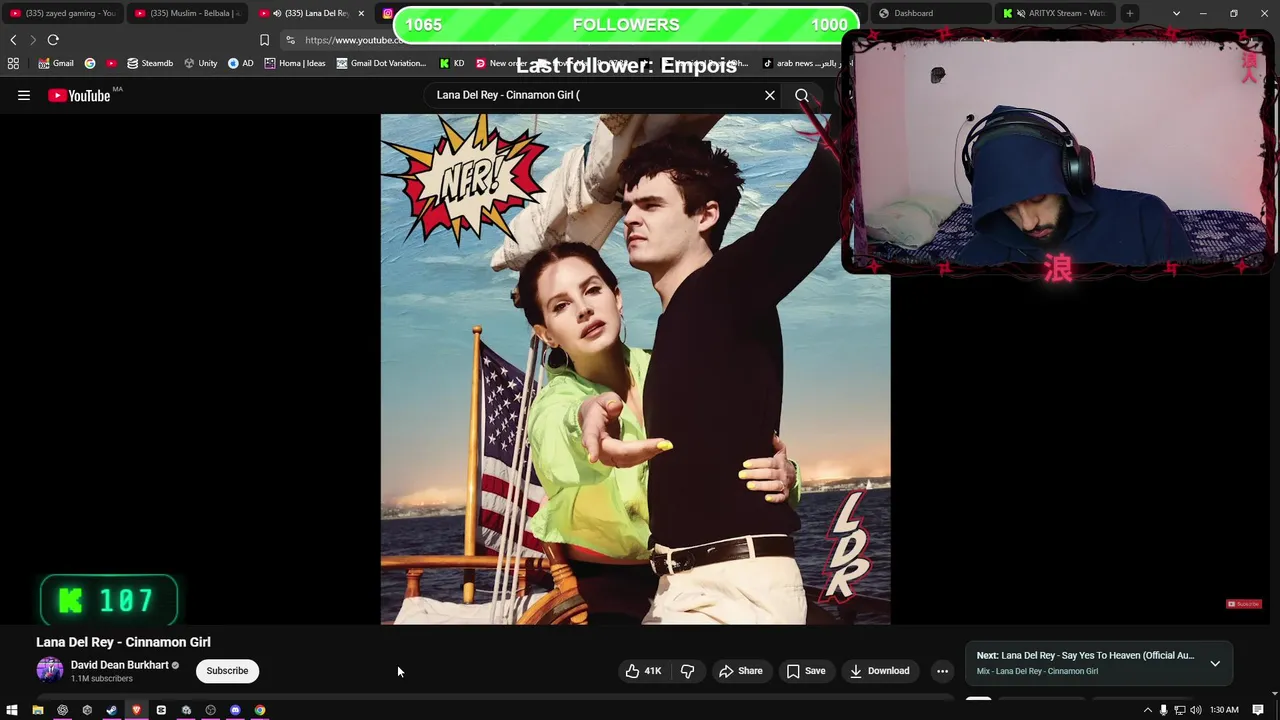Bookmark this page icon
The image size is (1280, 720).
(x=264, y=40)
